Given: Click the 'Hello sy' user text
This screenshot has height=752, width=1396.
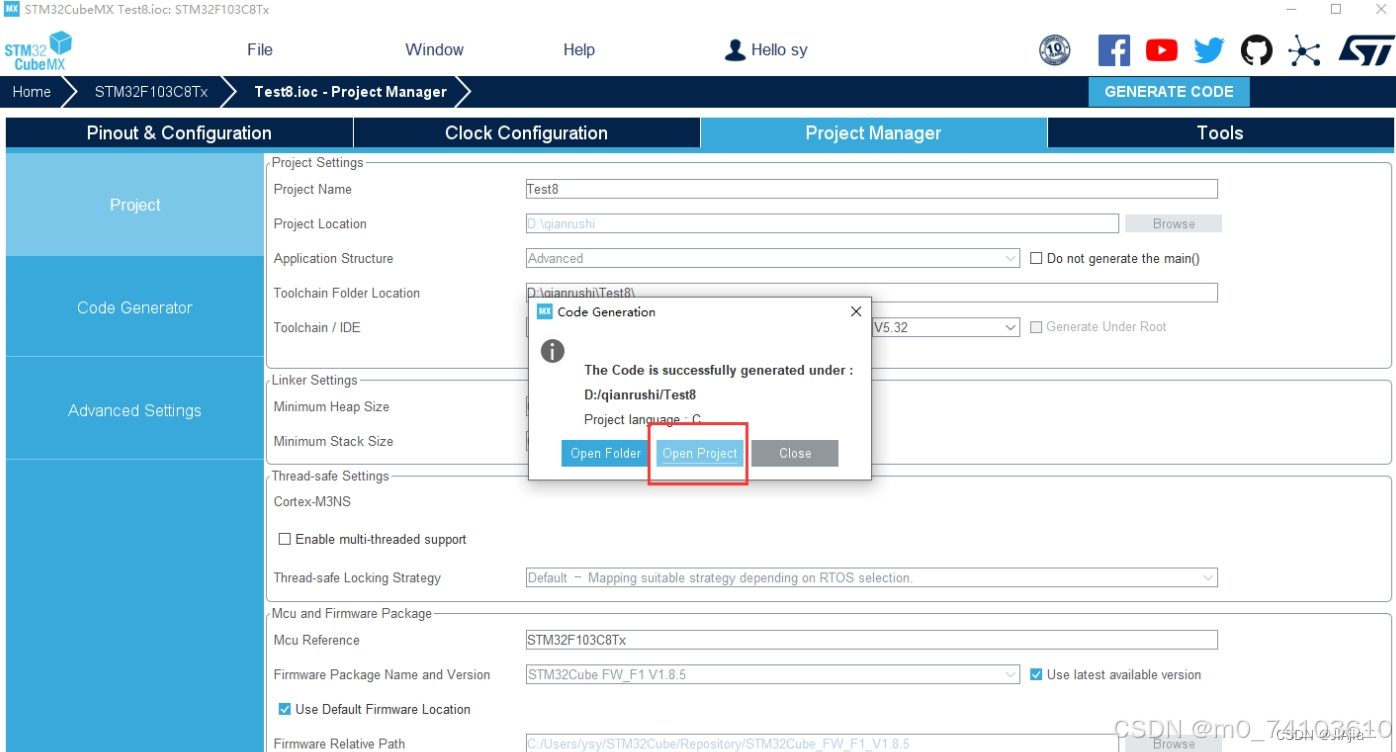Looking at the screenshot, I should (x=779, y=50).
